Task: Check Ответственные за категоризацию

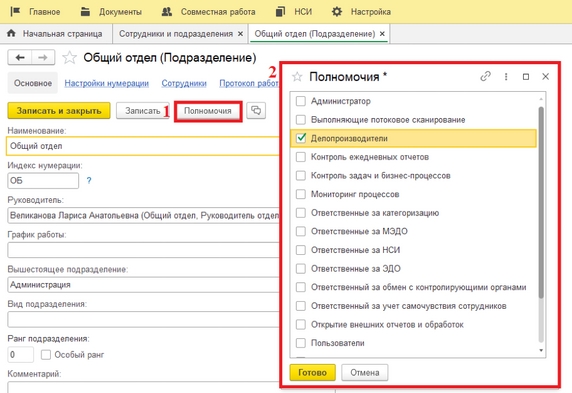Action: [x=301, y=213]
